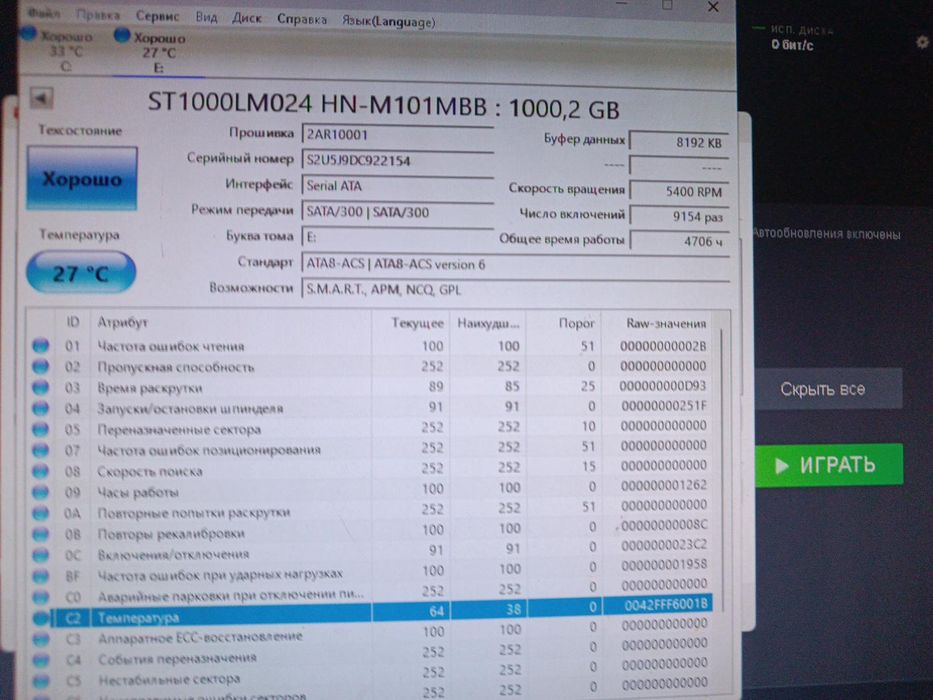Click the Число включений value 9154 раз

[679, 217]
